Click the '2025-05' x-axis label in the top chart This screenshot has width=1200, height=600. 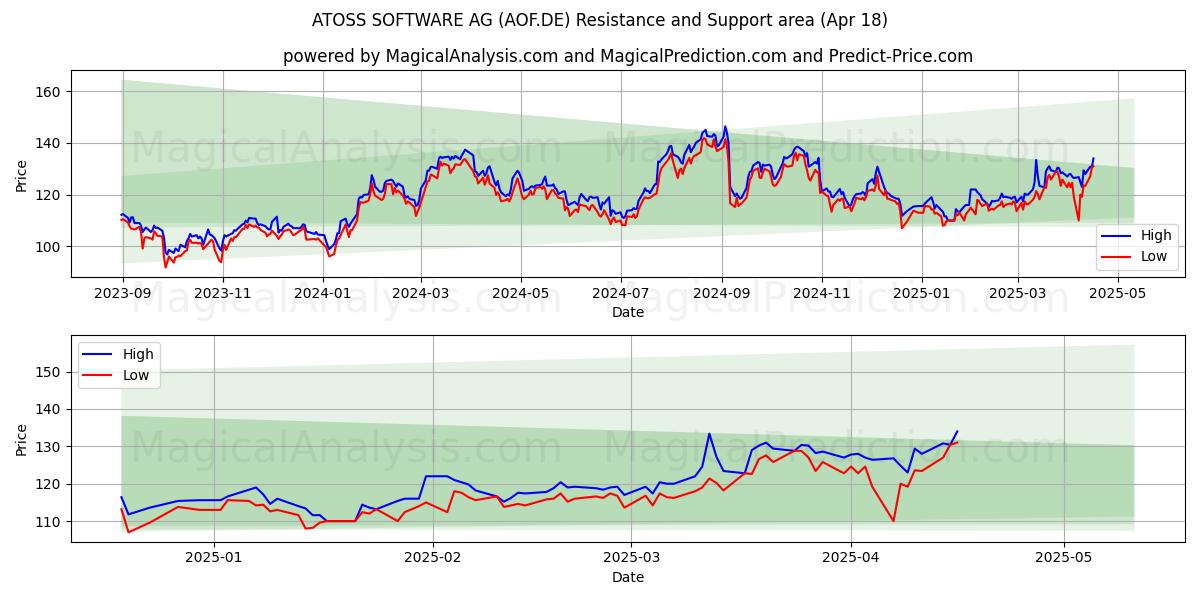point(1118,294)
